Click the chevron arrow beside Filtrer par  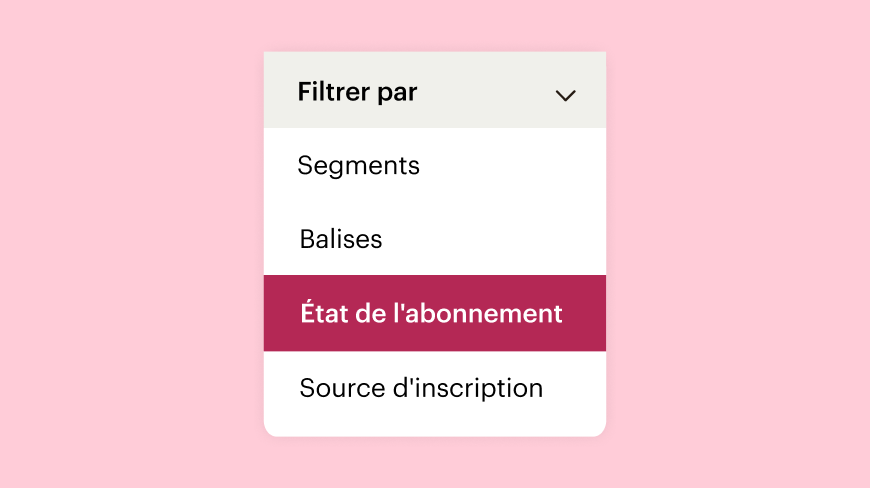565,95
